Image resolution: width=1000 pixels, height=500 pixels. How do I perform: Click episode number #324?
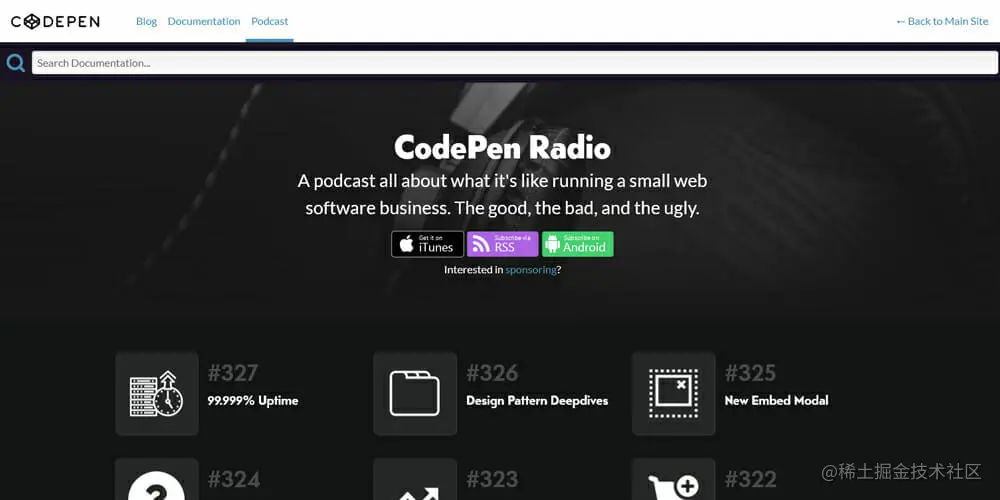coord(233,479)
